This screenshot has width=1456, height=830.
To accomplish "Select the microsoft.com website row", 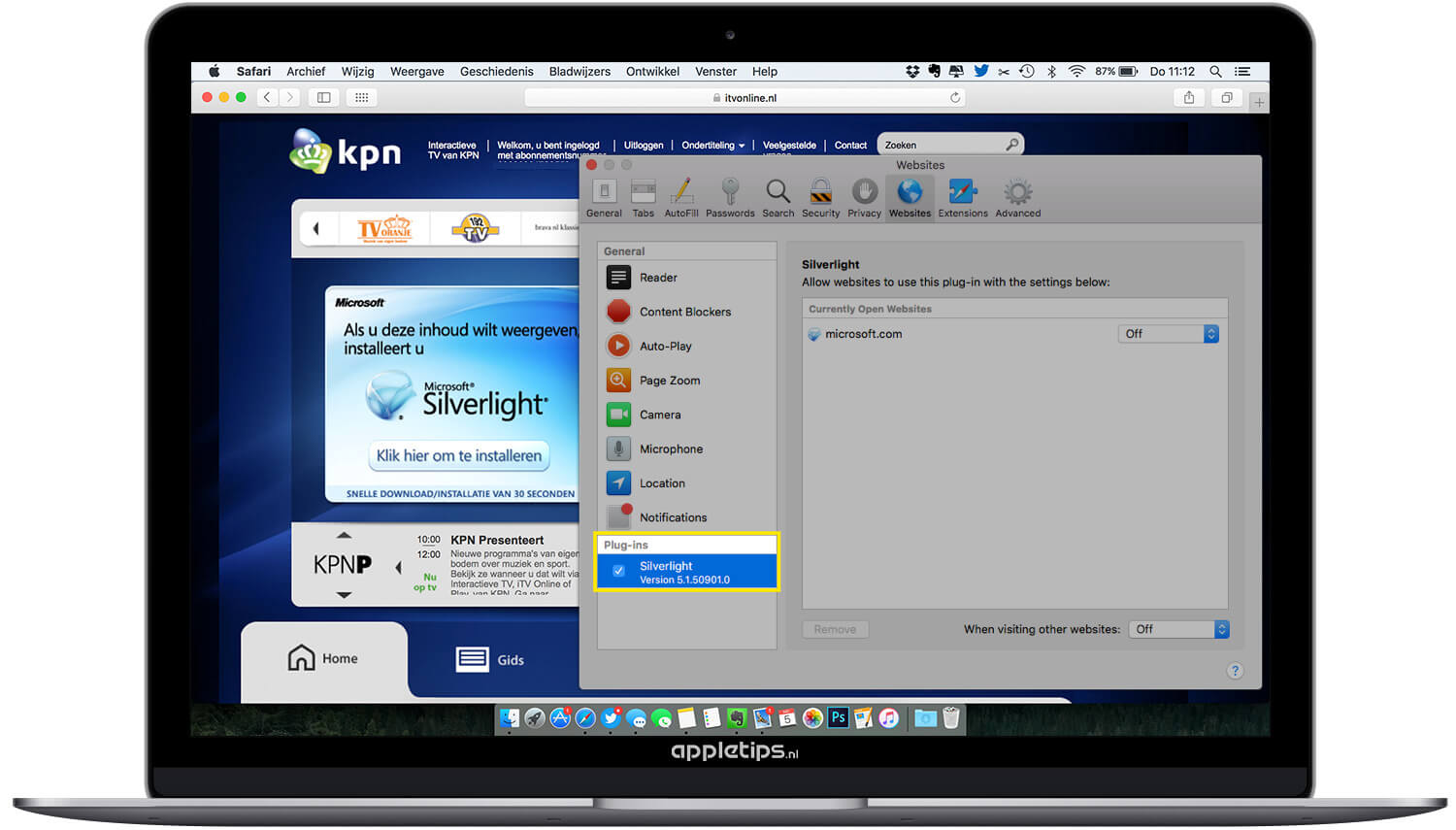I will pos(1014,334).
